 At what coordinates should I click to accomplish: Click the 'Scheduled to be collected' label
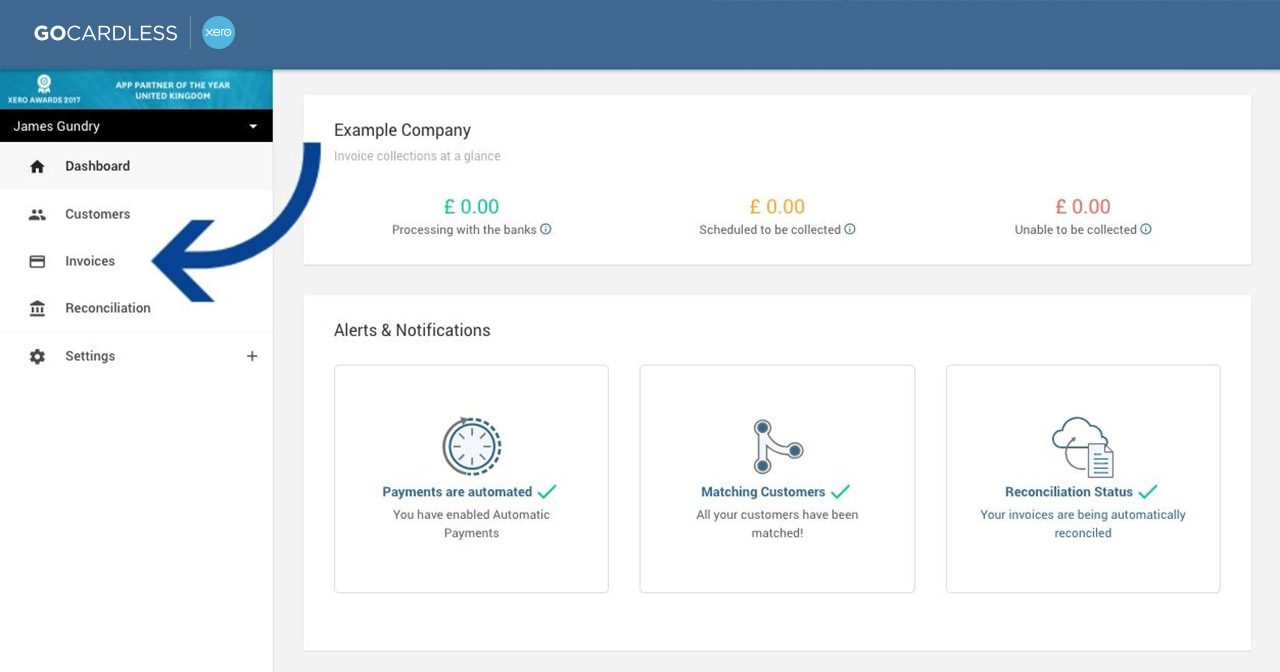(770, 229)
